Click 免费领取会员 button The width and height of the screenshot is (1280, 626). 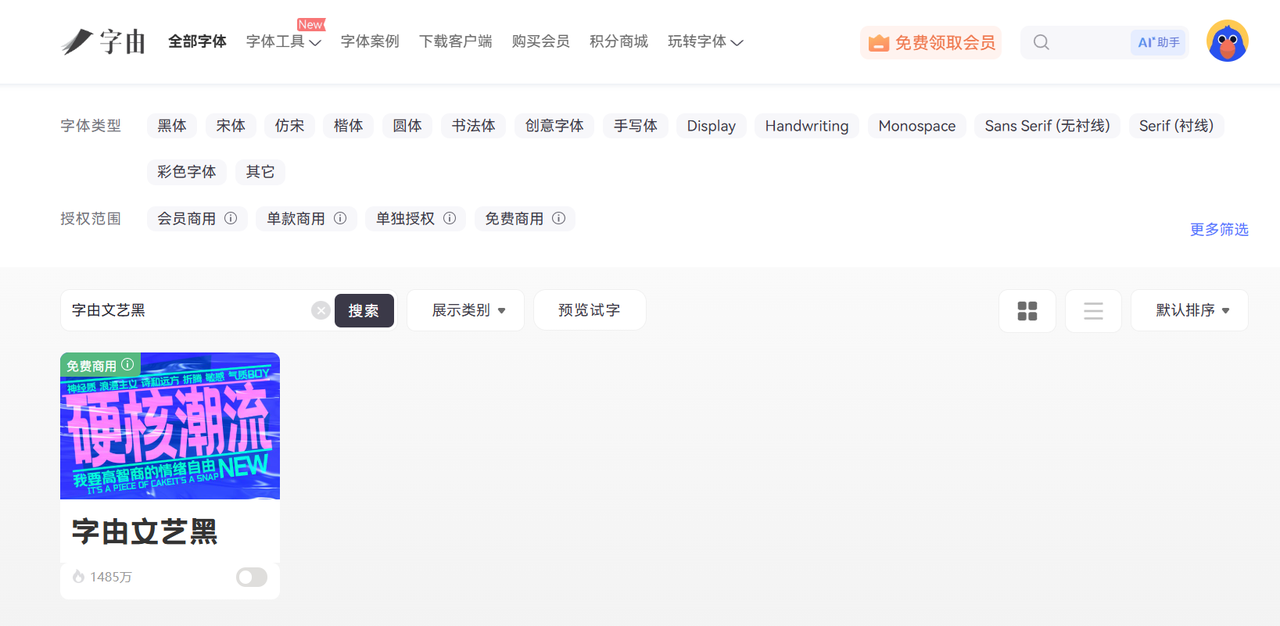pos(931,43)
